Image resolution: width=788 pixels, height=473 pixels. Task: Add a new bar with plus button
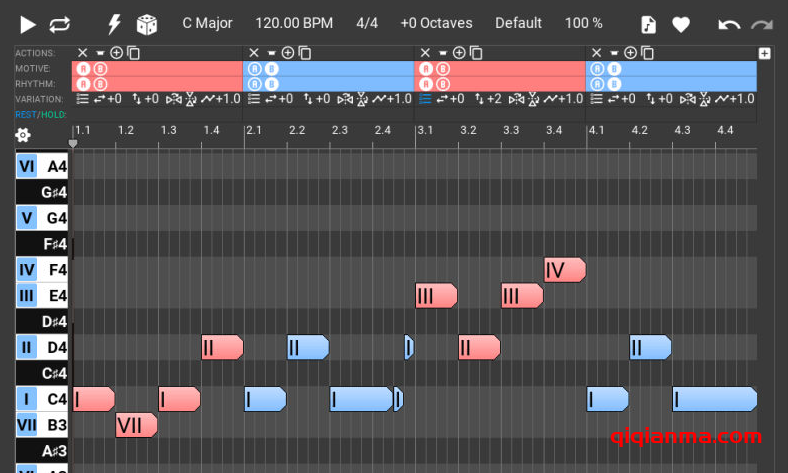point(765,54)
